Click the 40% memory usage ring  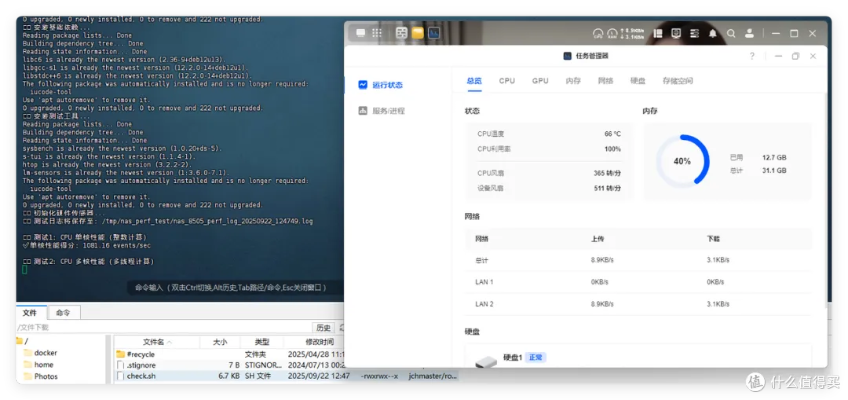(682, 161)
